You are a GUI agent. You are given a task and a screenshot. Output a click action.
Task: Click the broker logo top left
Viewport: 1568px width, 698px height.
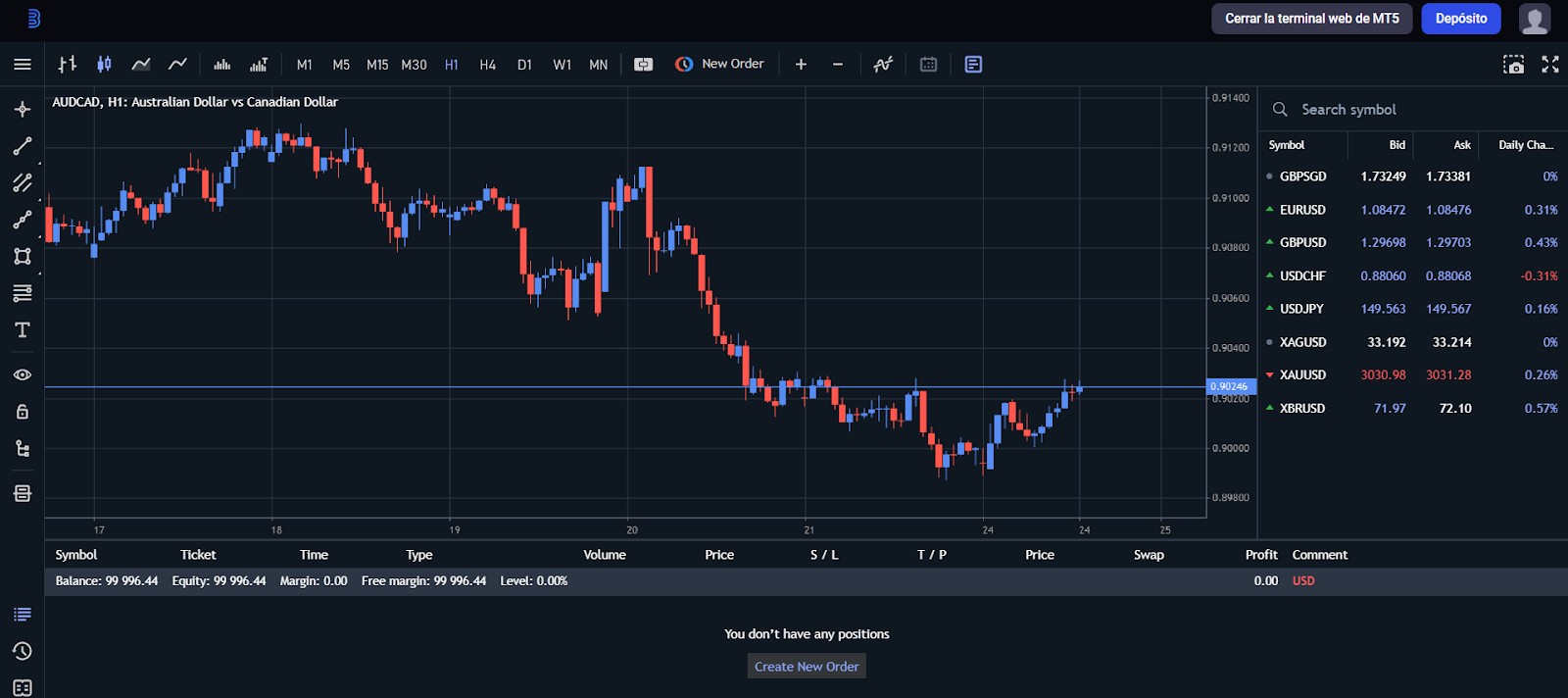coord(32,19)
